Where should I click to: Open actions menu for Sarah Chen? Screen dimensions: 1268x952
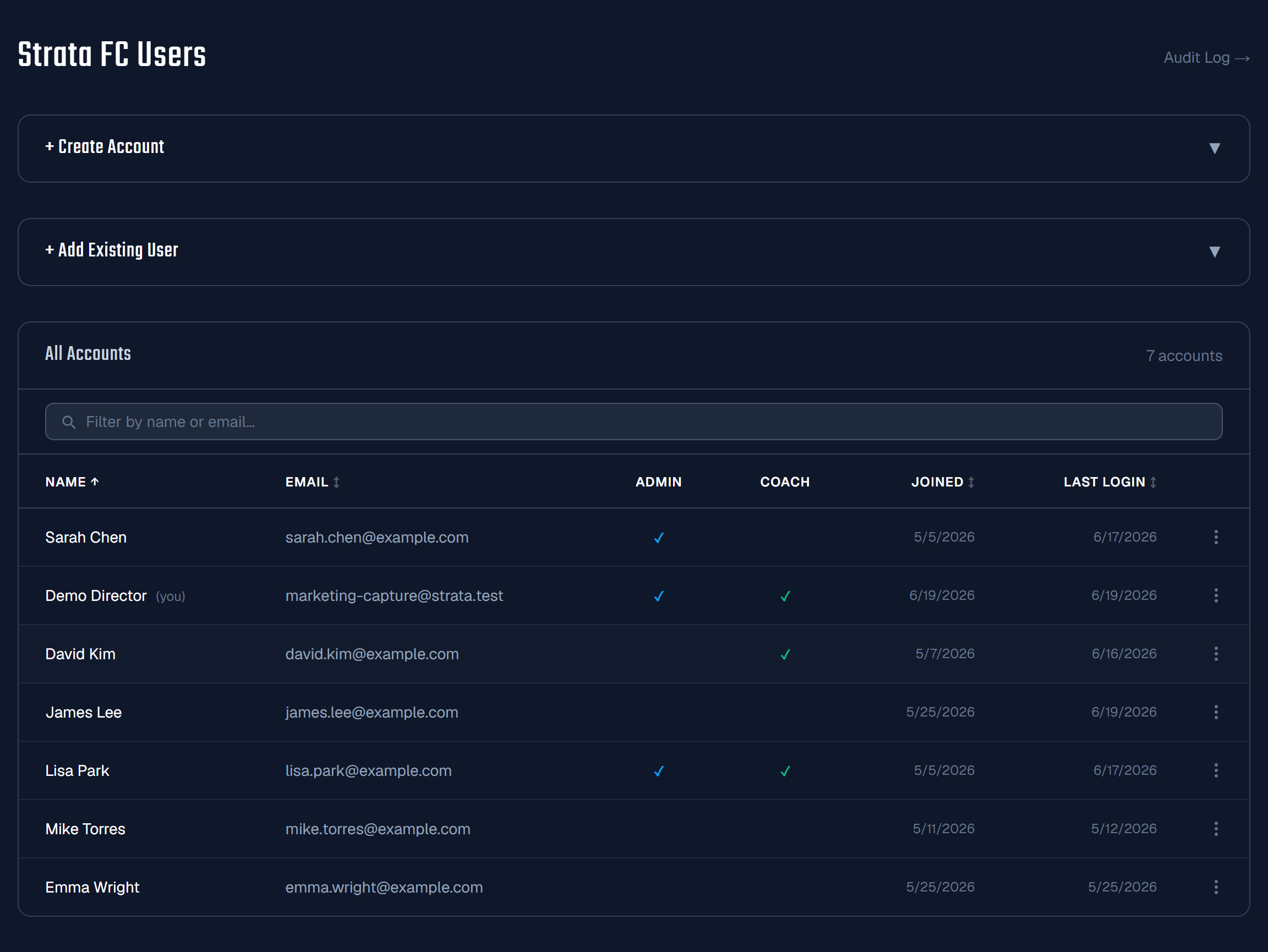pos(1216,537)
